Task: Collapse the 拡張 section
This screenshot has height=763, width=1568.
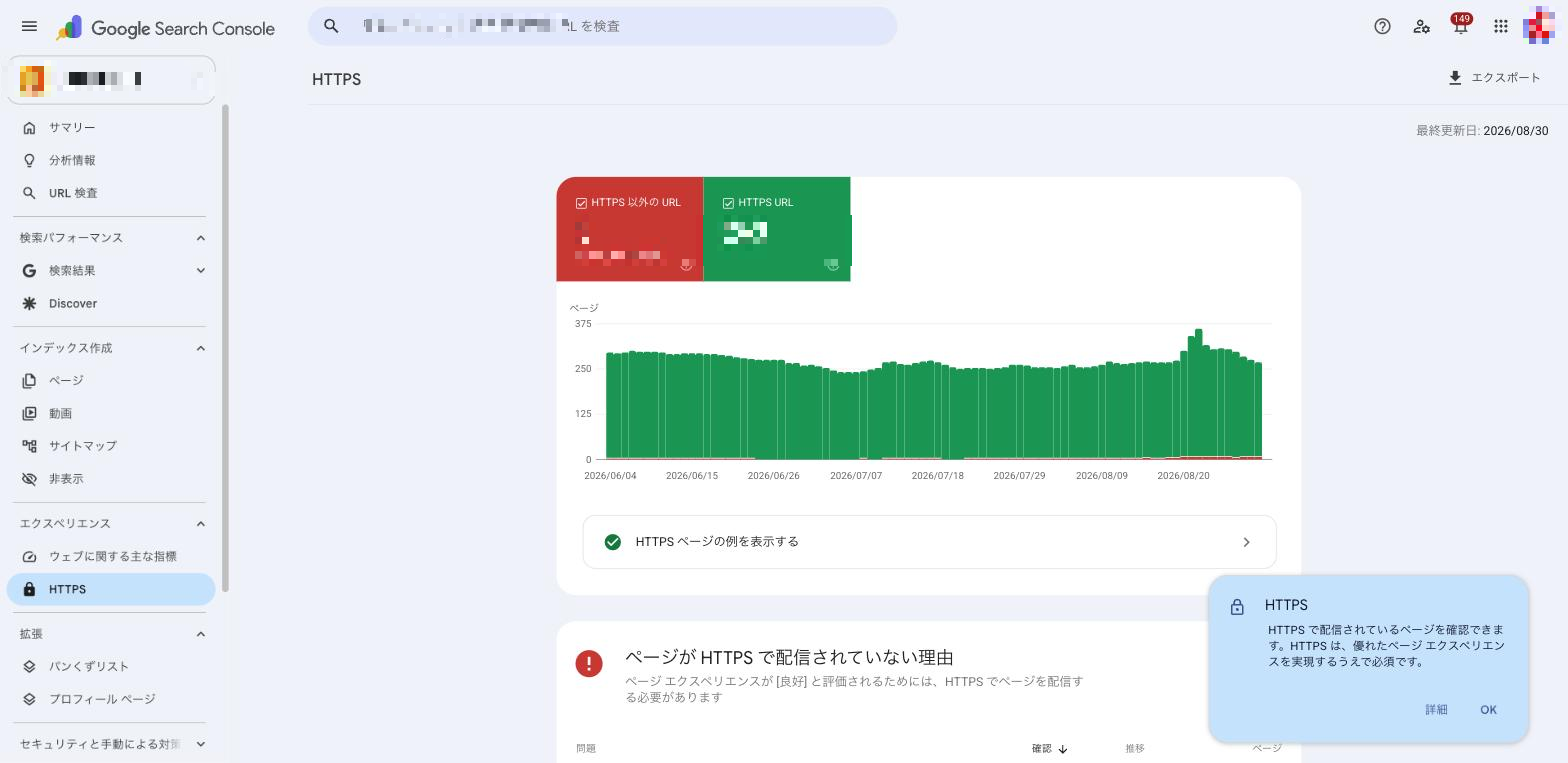Action: pos(201,634)
